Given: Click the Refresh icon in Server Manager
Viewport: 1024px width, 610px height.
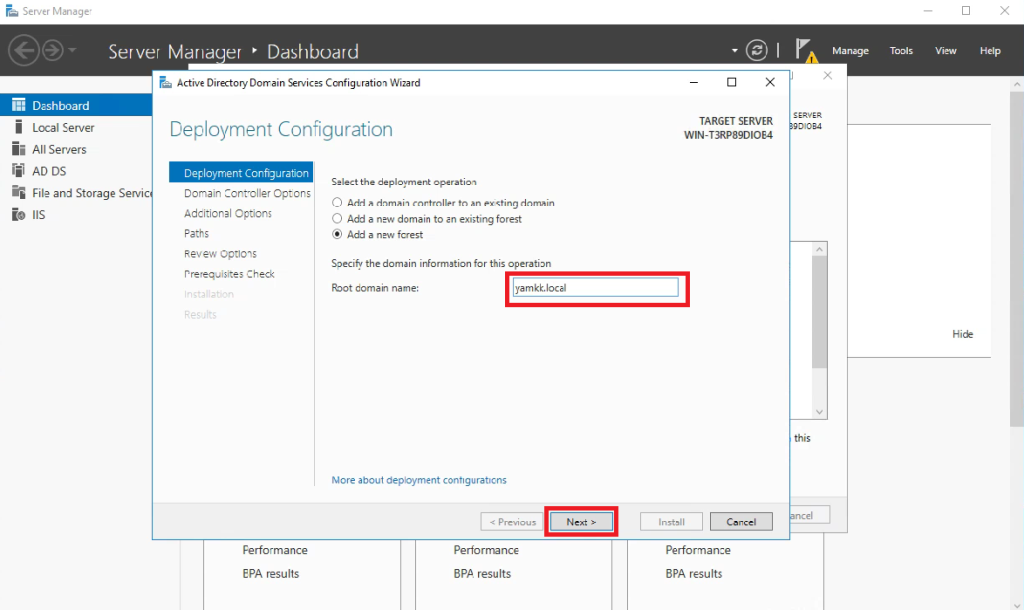Looking at the screenshot, I should pyautogui.click(x=758, y=49).
